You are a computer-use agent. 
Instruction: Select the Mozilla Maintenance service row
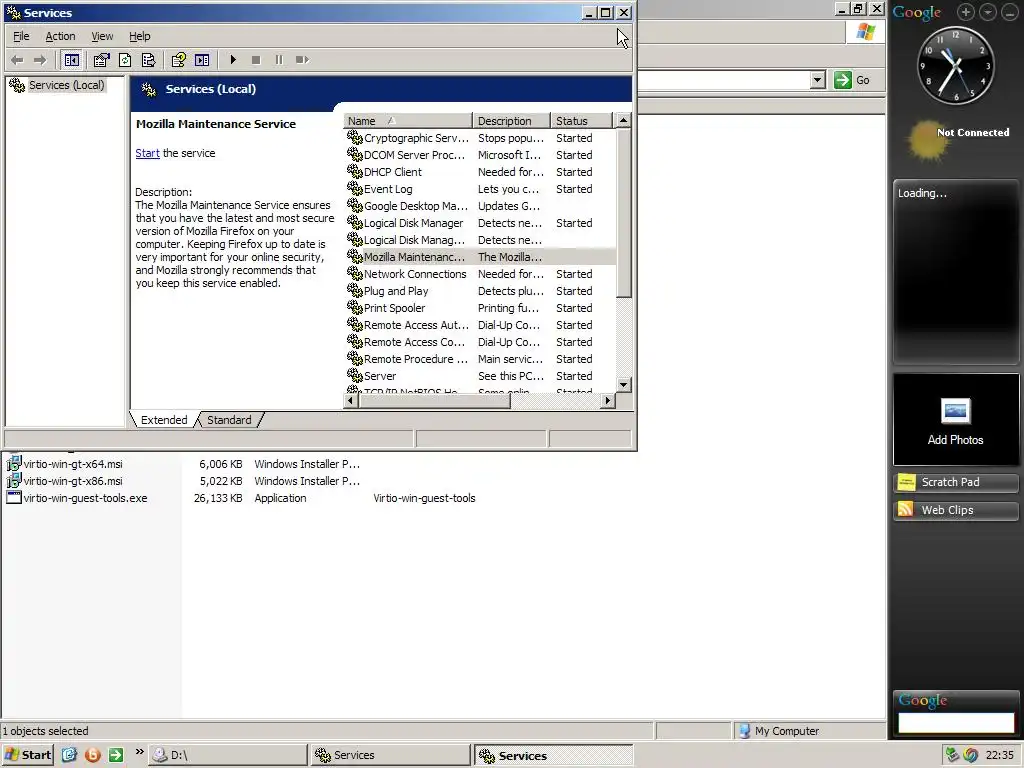(480, 257)
